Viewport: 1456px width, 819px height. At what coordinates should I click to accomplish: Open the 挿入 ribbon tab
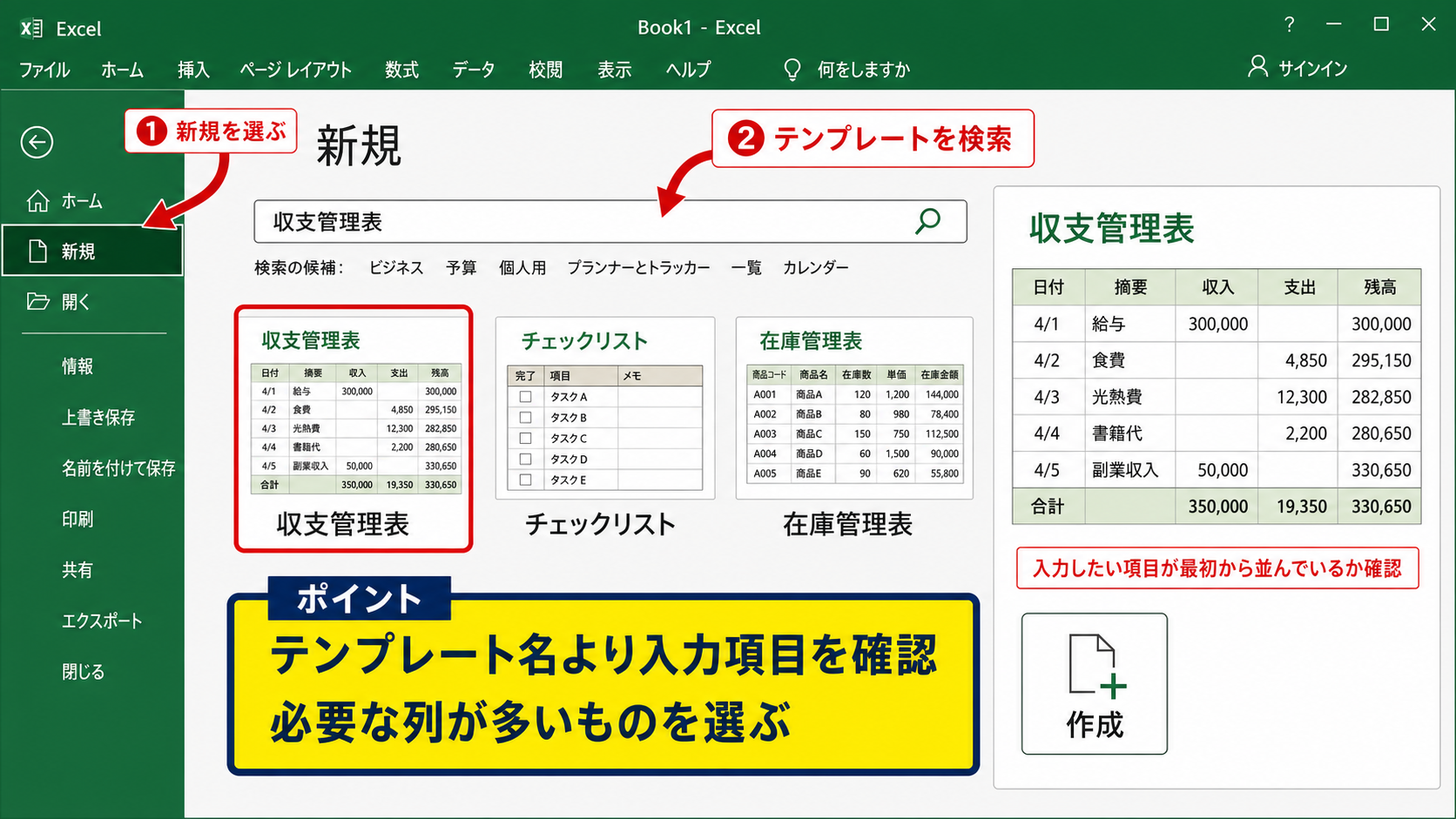pos(193,70)
